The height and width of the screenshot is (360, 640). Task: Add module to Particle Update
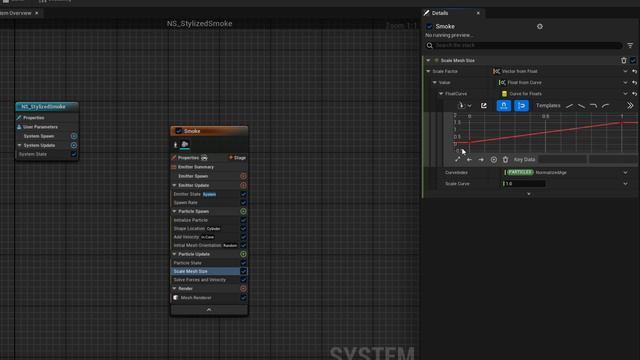click(243, 254)
